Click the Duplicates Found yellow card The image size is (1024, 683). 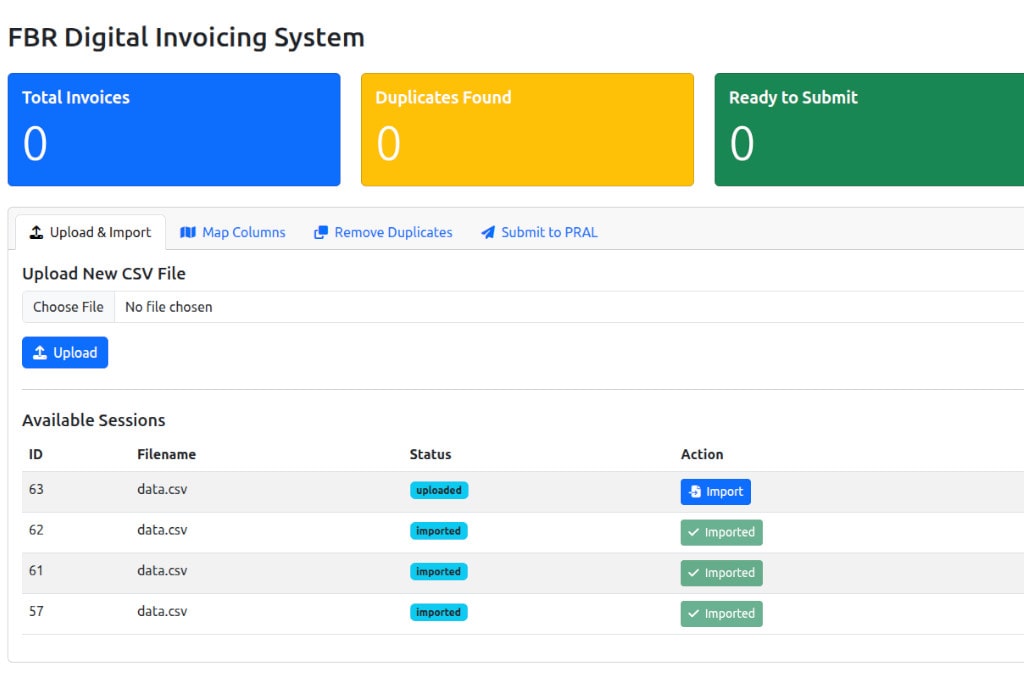pyautogui.click(x=527, y=129)
